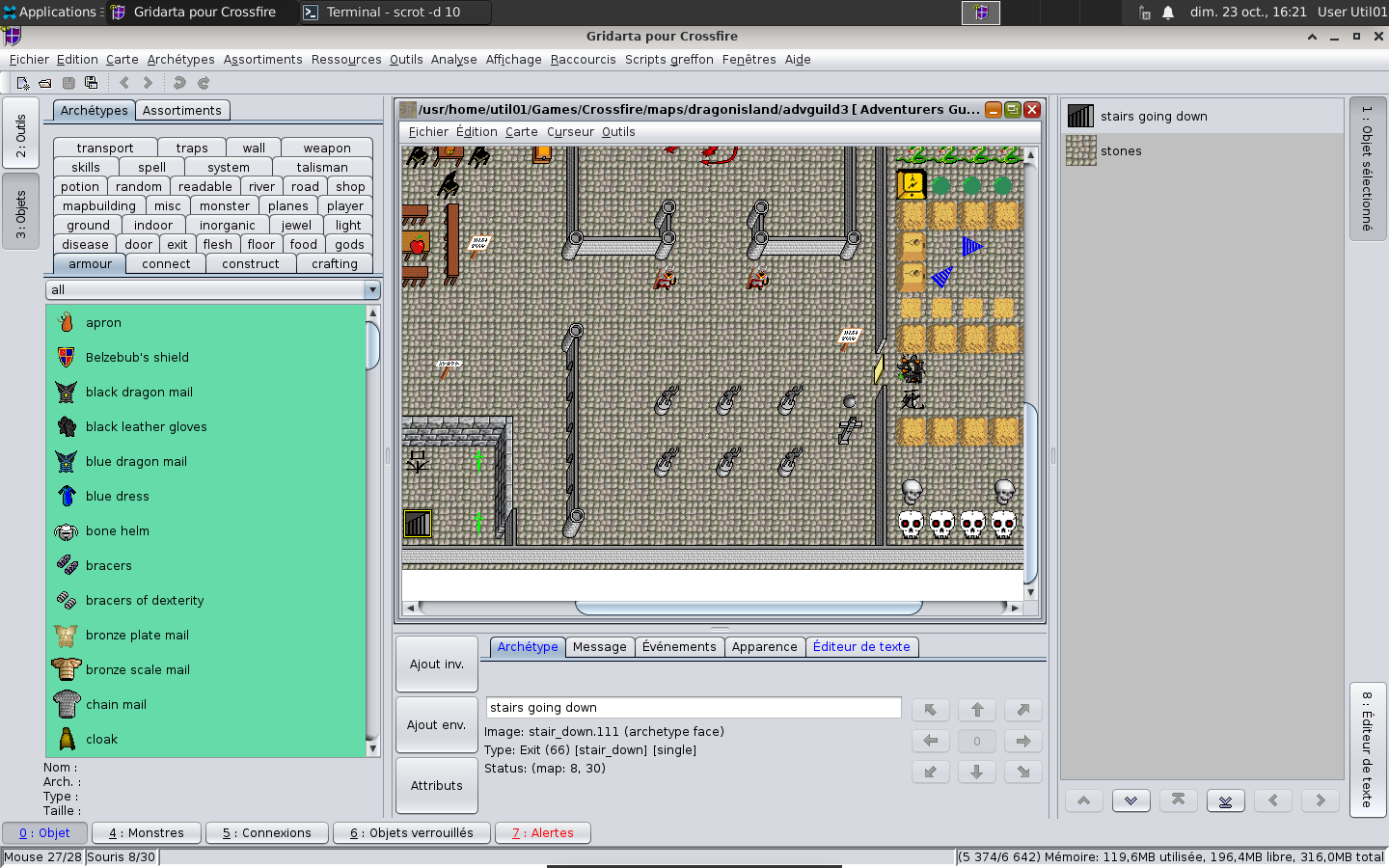This screenshot has height=868, width=1389.
Task: Open the Scripts greffon menu
Action: click(669, 59)
